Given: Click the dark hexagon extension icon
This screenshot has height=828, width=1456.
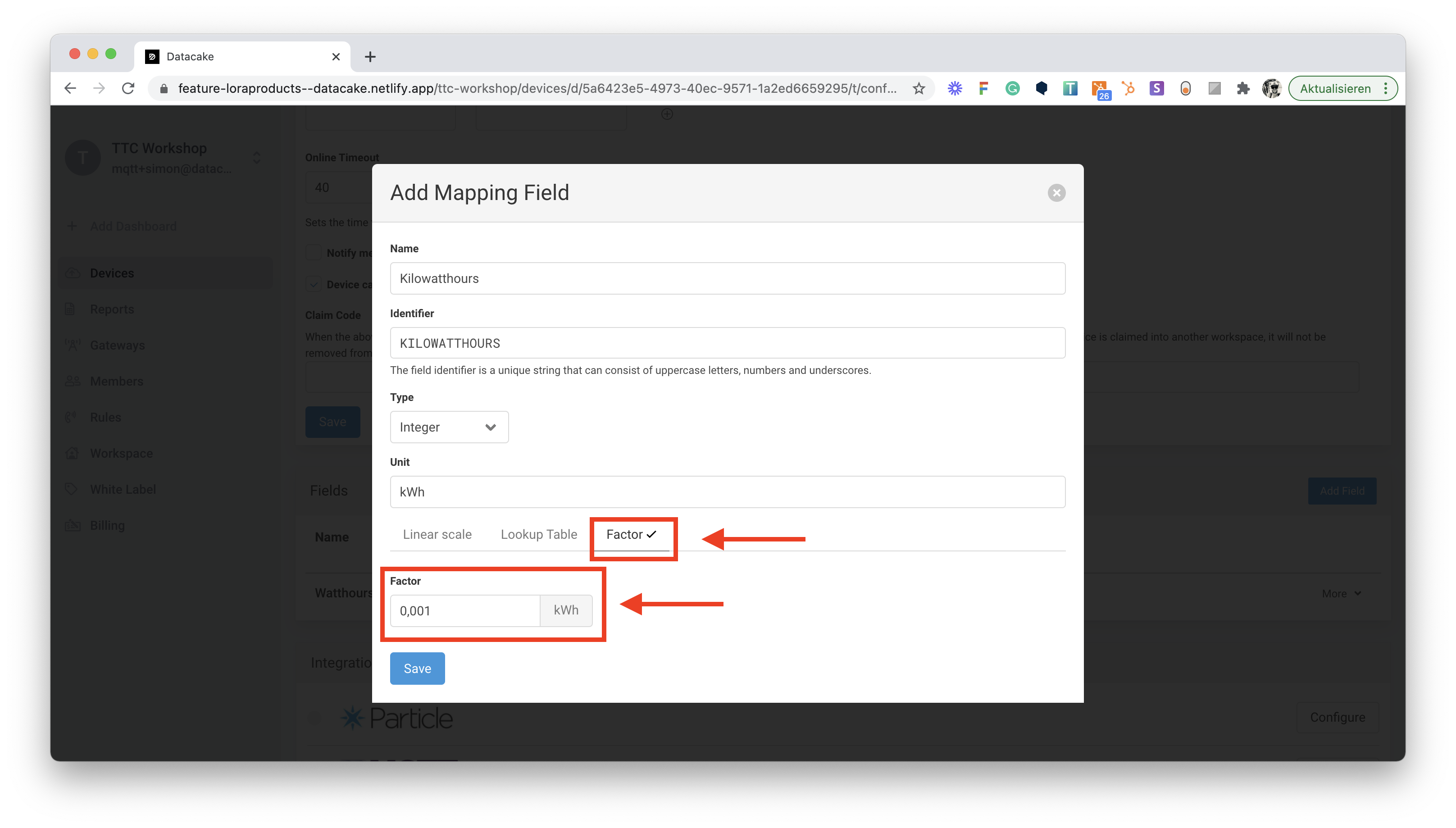Looking at the screenshot, I should [1041, 89].
